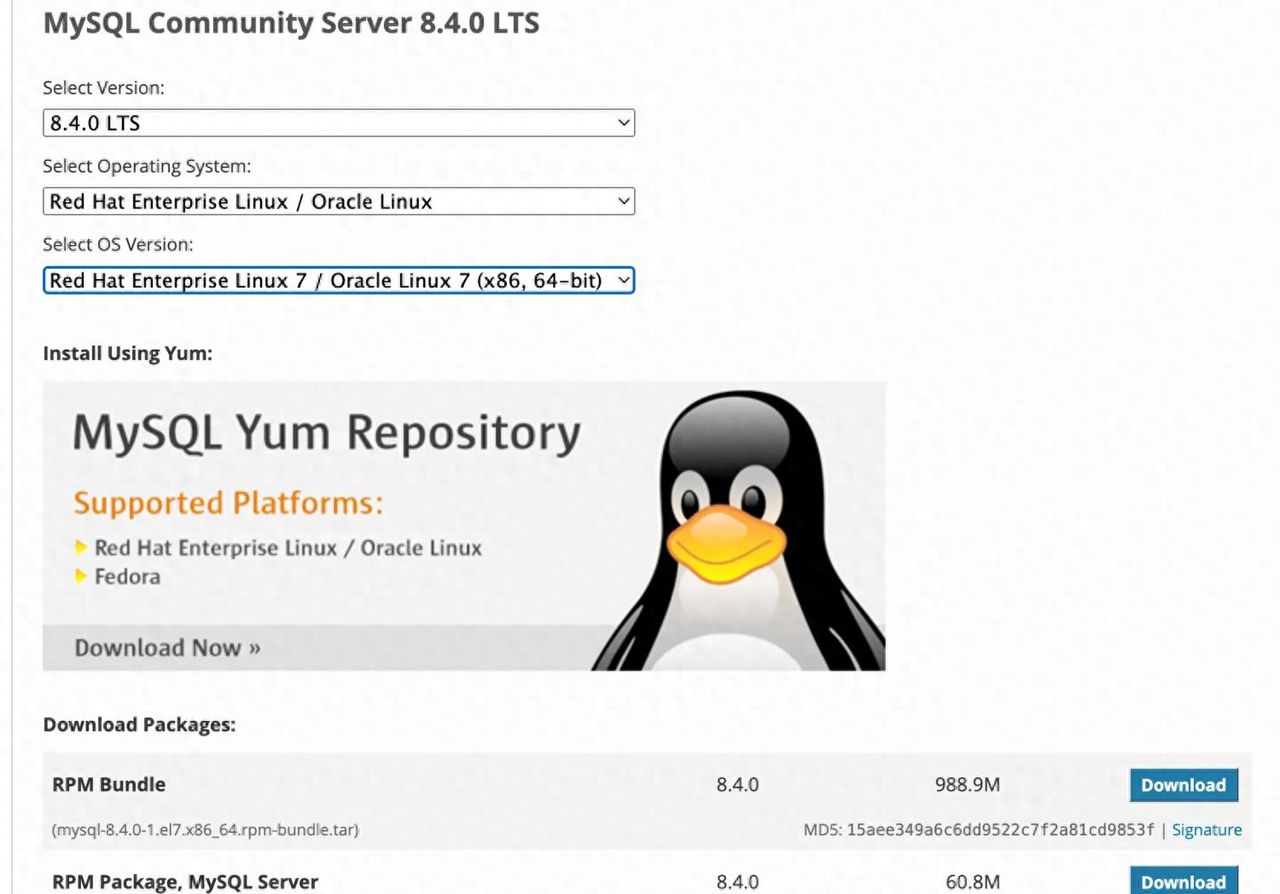Image resolution: width=1280 pixels, height=894 pixels.
Task: Click the Install Using Yum heading
Action: click(x=127, y=353)
